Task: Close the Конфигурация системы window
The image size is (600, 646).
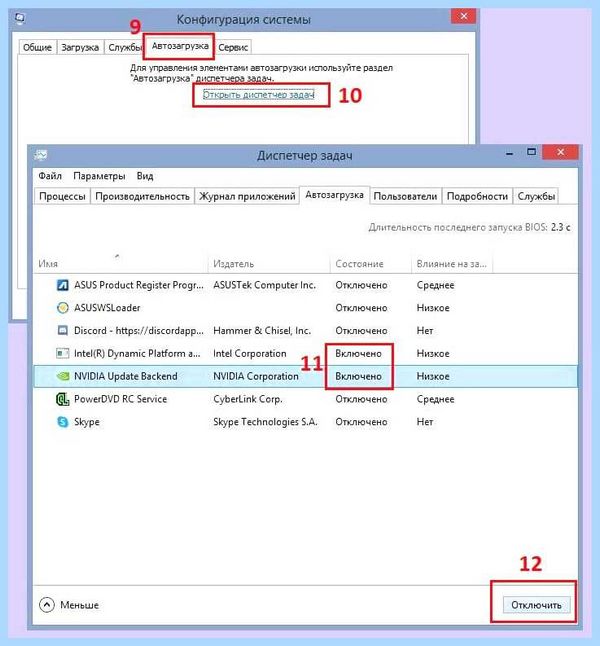Action: (464, 16)
